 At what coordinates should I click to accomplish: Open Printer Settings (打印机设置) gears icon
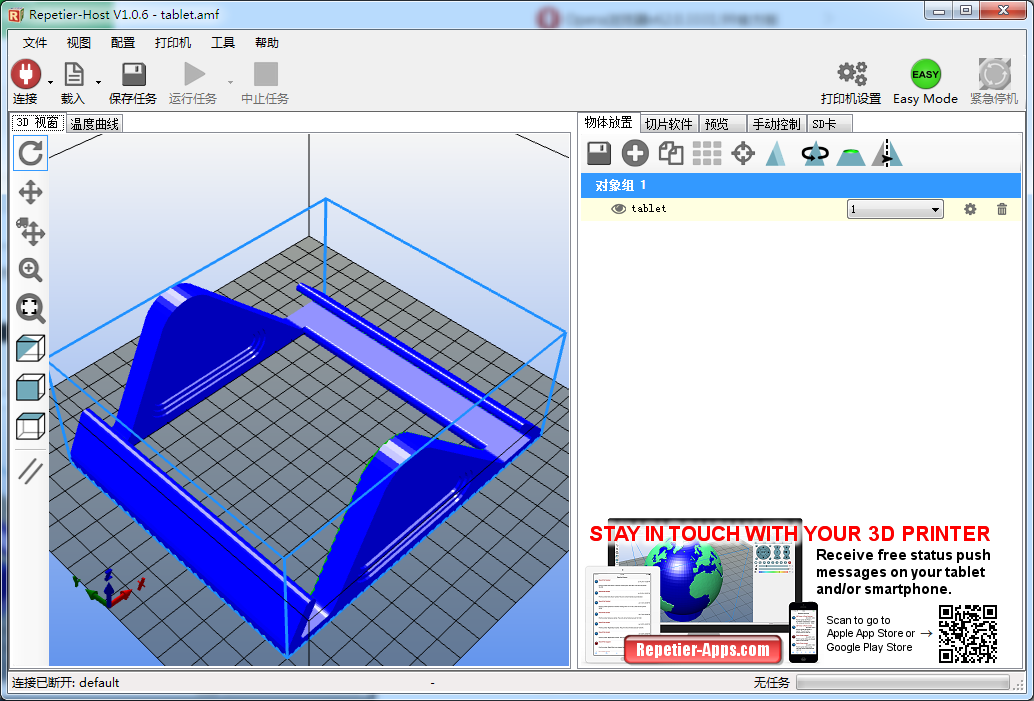point(851,74)
